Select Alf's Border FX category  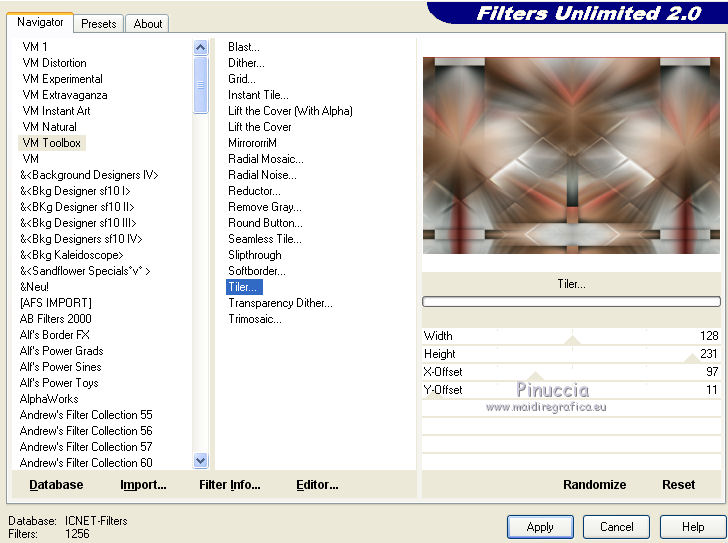point(55,335)
